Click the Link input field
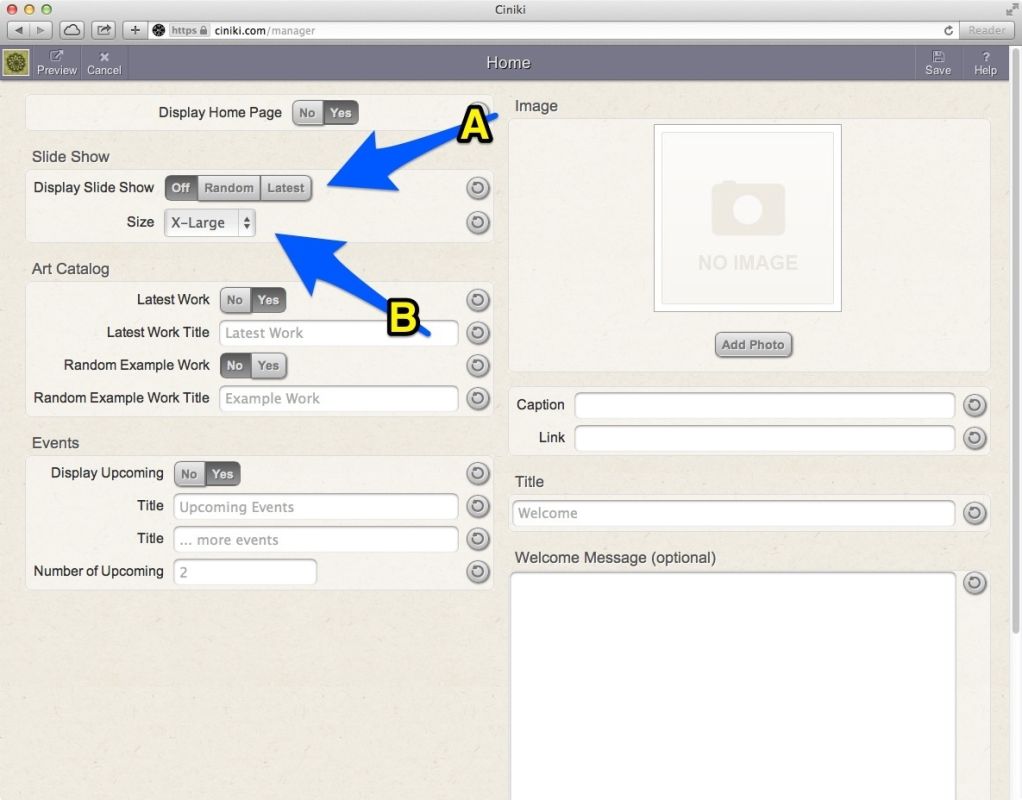1022x800 pixels. point(765,437)
